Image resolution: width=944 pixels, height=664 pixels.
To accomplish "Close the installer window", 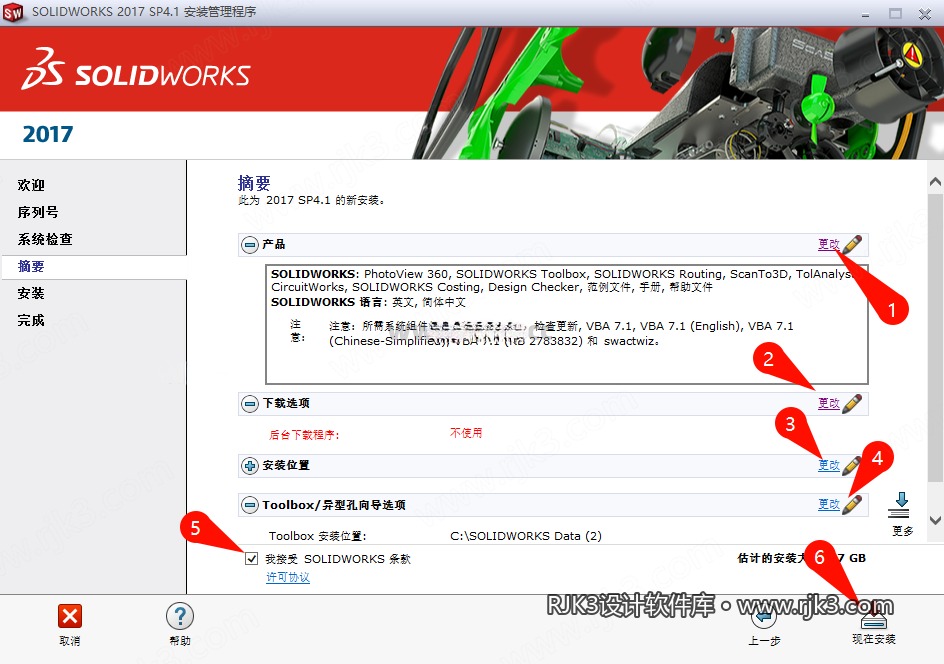I will [x=925, y=14].
